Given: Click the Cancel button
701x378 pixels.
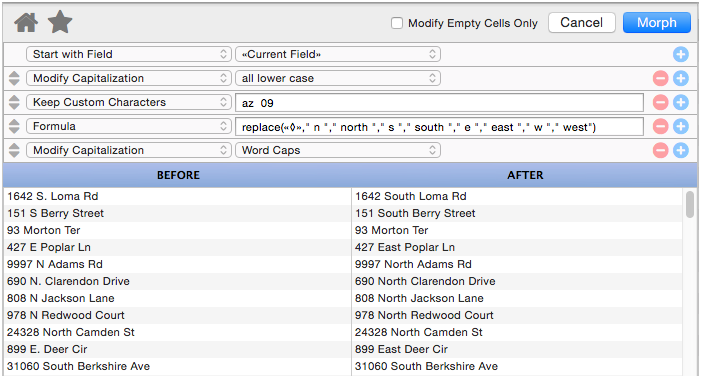Looking at the screenshot, I should point(582,22).
